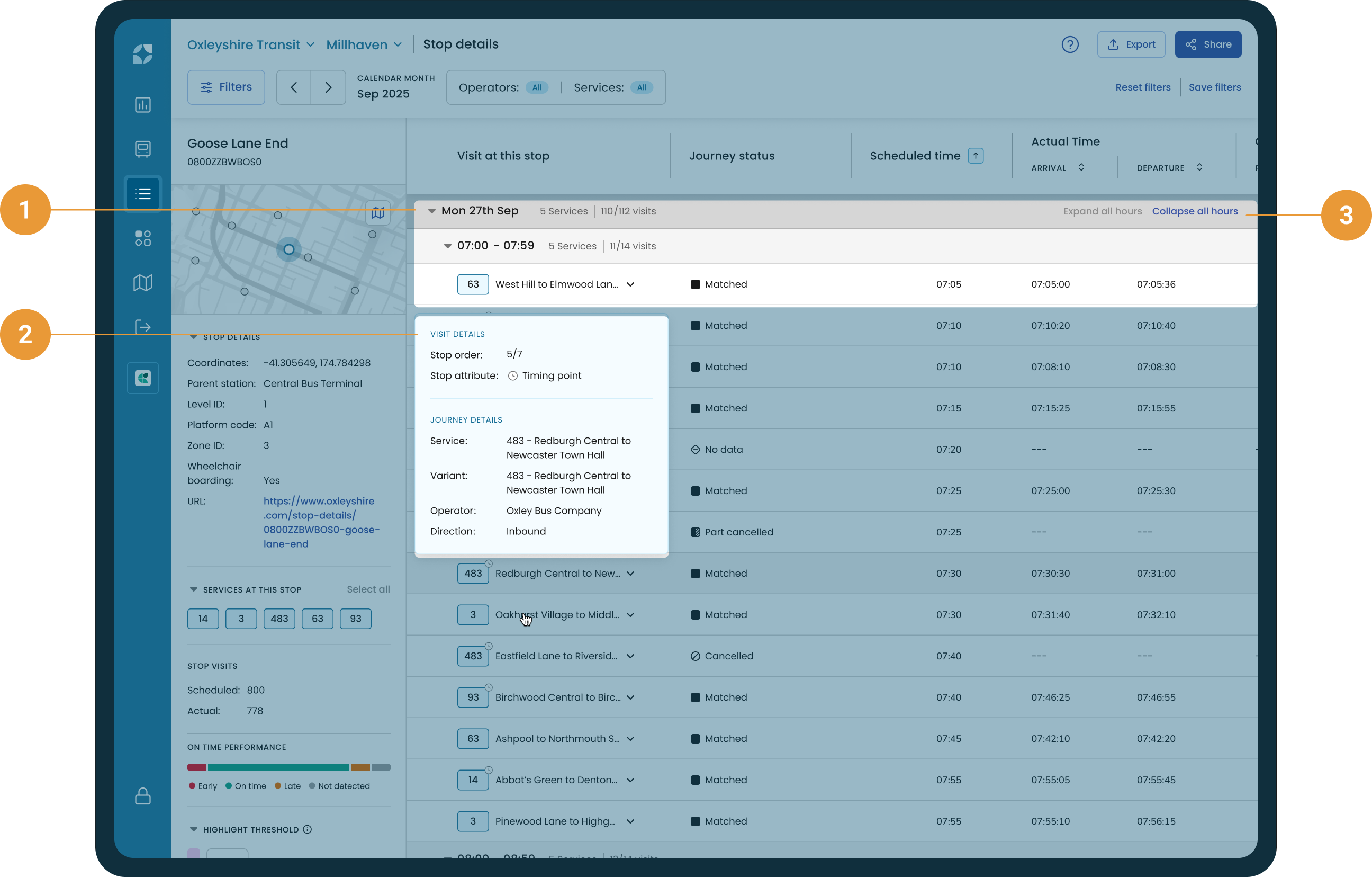This screenshot has width=1372, height=877.
Task: Sort by the Arrival column
Action: pos(1081,168)
